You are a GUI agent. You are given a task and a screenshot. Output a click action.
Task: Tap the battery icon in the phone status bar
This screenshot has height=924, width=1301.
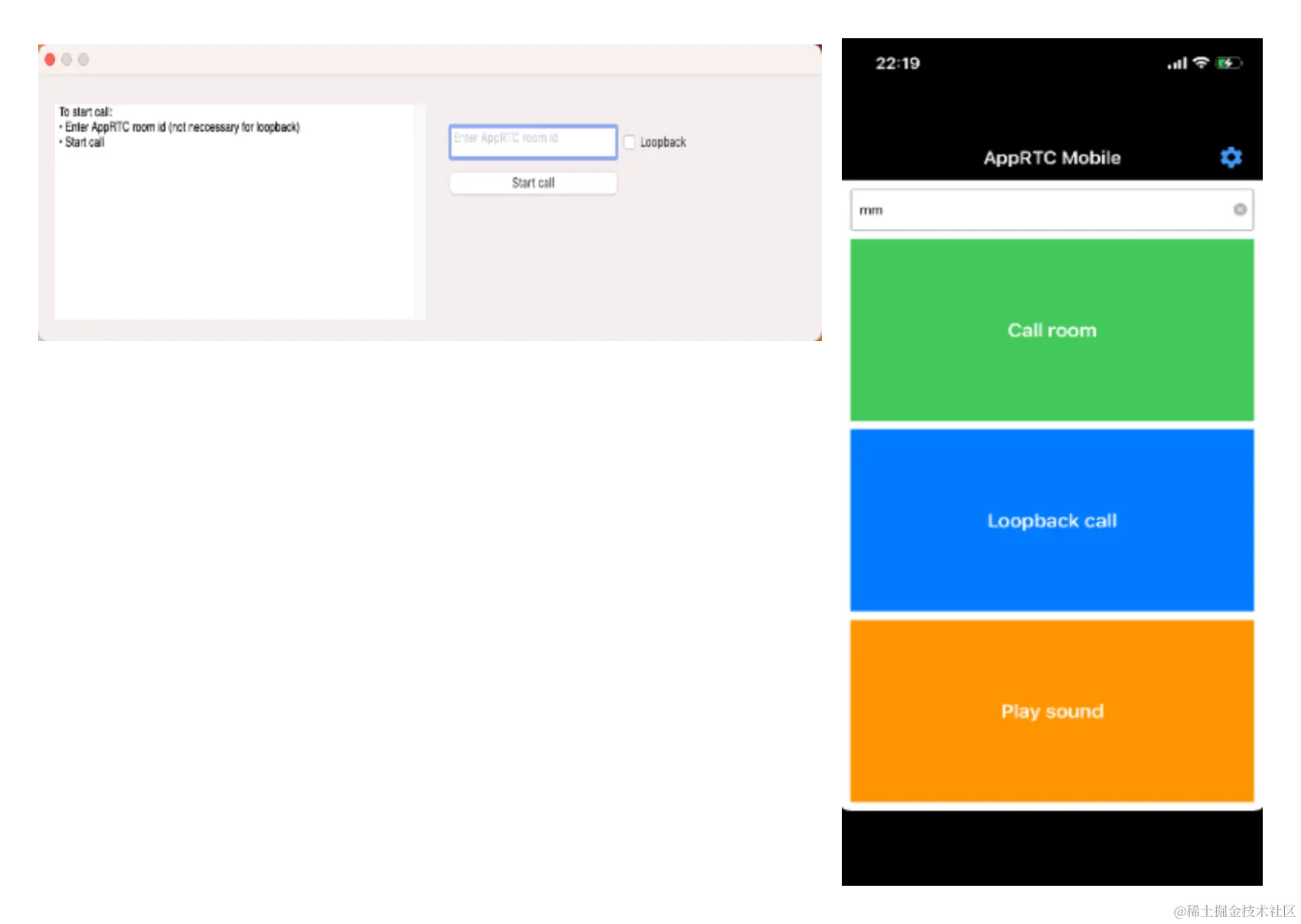(1228, 63)
